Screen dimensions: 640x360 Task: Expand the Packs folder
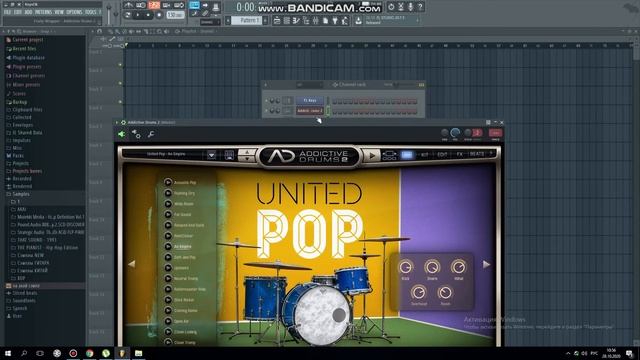[x=18, y=156]
